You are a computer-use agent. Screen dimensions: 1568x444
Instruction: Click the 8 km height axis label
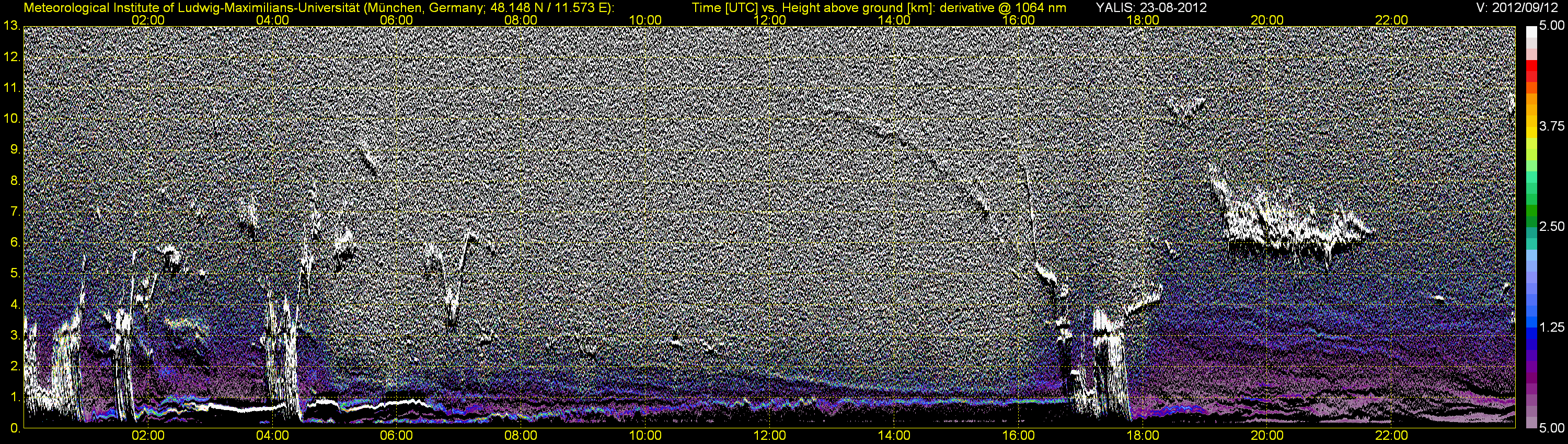[x=15, y=181]
